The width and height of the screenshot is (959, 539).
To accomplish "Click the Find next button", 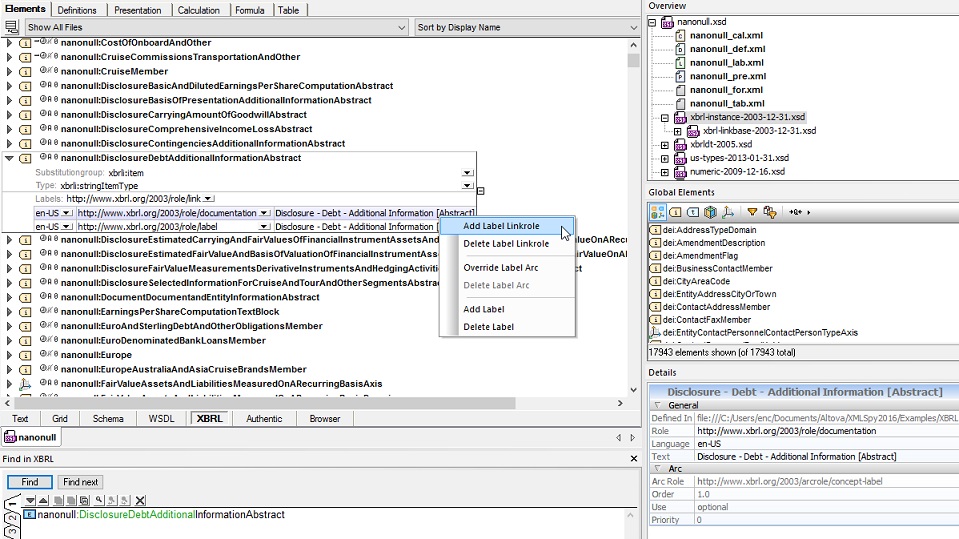I will click(81, 482).
